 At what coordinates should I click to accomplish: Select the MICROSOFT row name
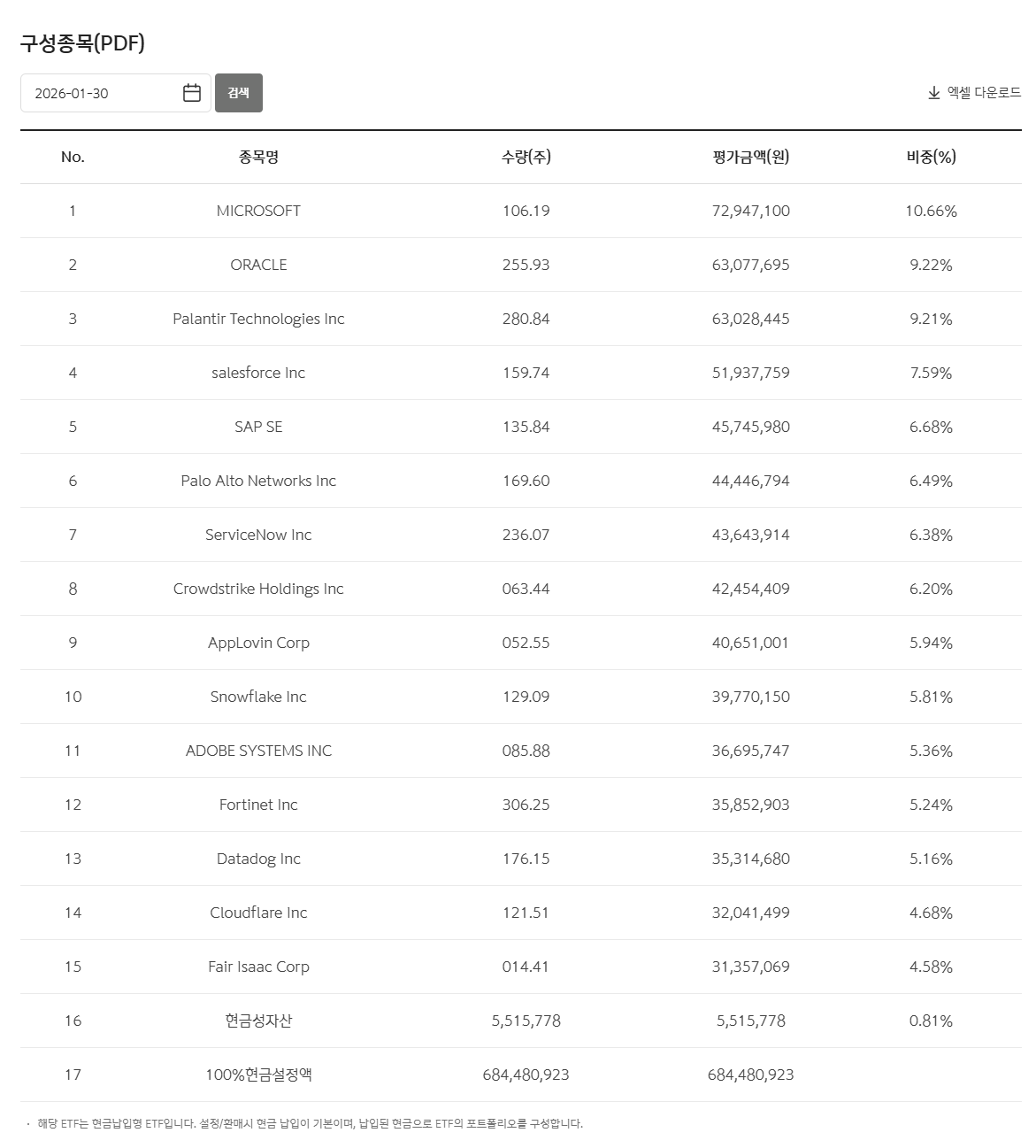[x=258, y=211]
